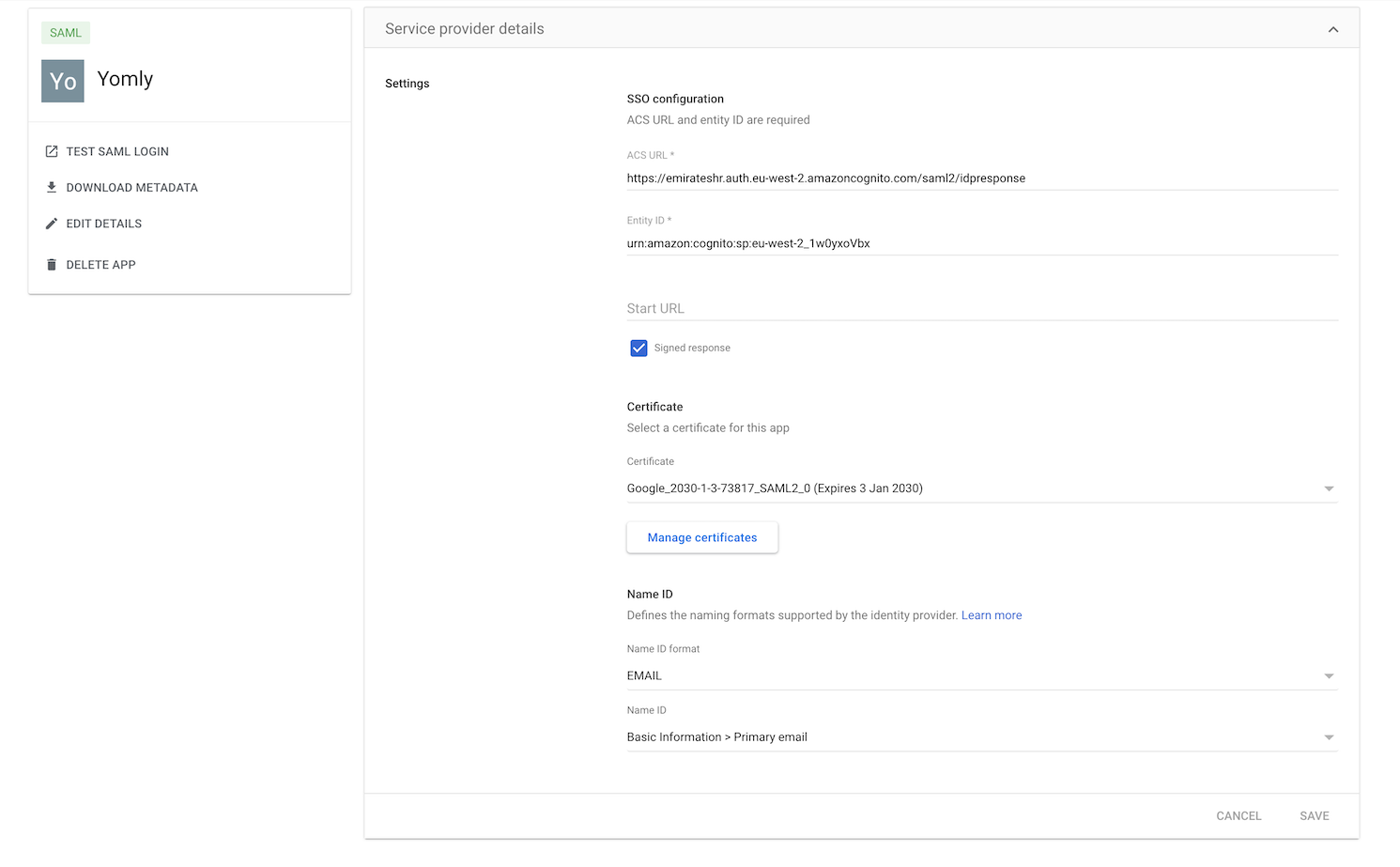Image resolution: width=1400 pixels, height=867 pixels.
Task: Collapse the Service provider details panel
Action: click(x=1332, y=29)
